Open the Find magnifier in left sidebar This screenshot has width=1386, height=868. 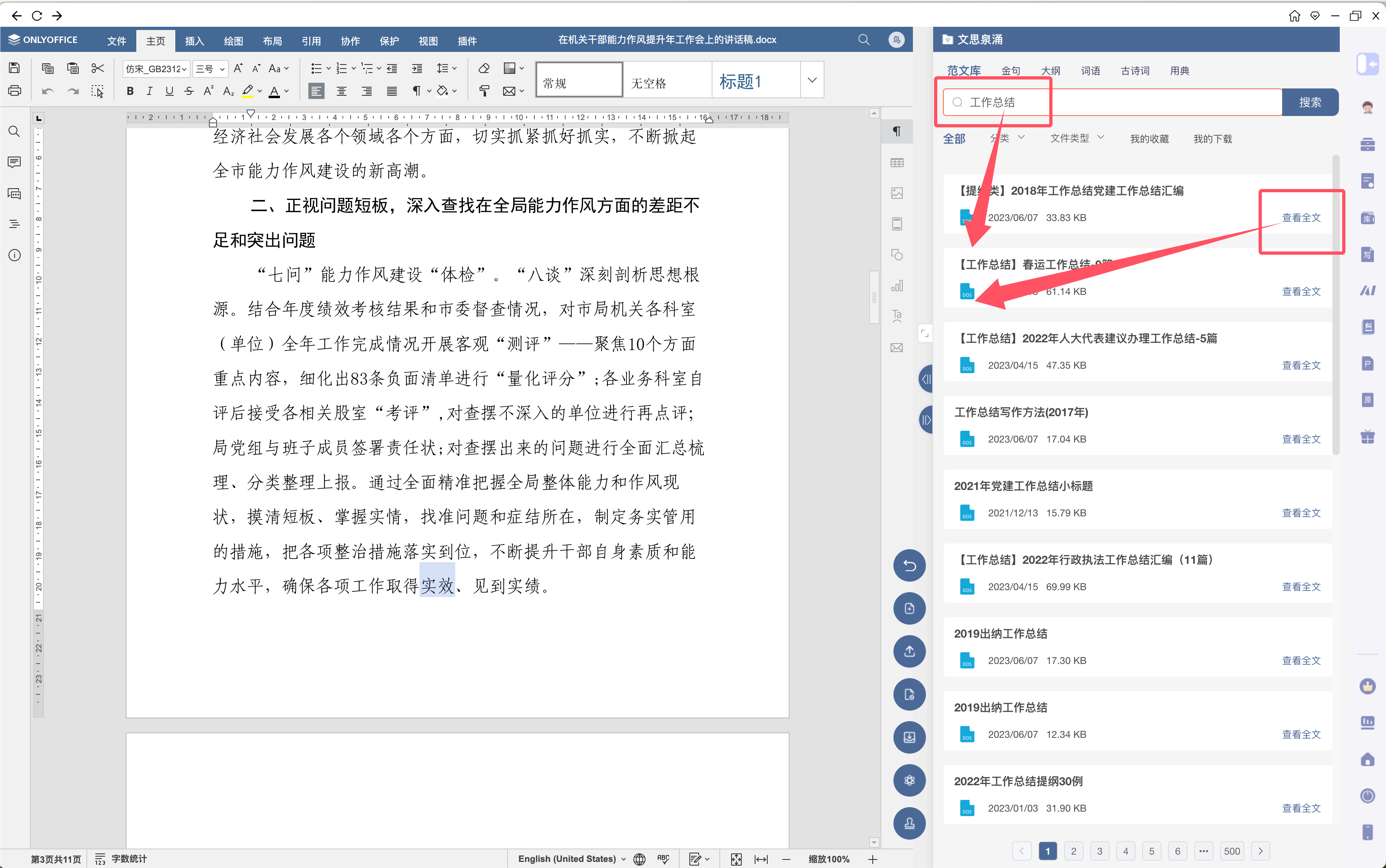[x=14, y=131]
